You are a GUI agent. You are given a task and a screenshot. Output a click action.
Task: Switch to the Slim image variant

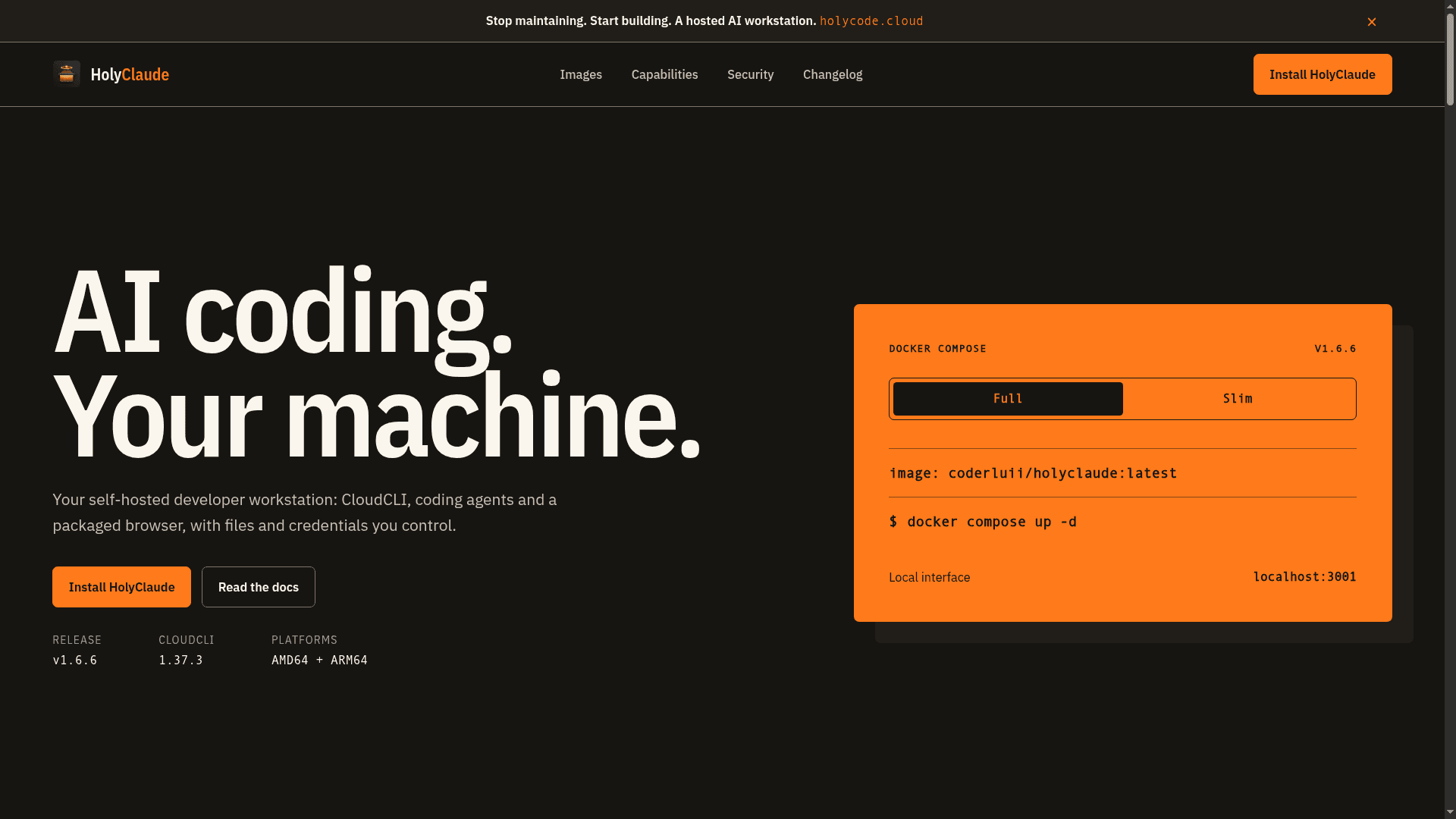click(1238, 399)
